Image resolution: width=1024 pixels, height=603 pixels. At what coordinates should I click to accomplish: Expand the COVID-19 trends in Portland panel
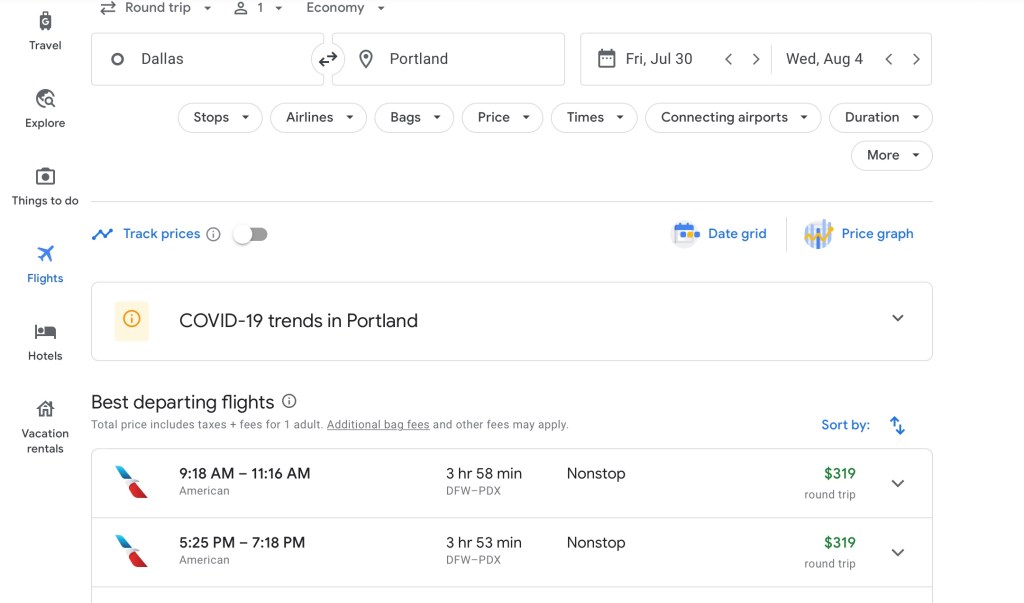click(897, 319)
